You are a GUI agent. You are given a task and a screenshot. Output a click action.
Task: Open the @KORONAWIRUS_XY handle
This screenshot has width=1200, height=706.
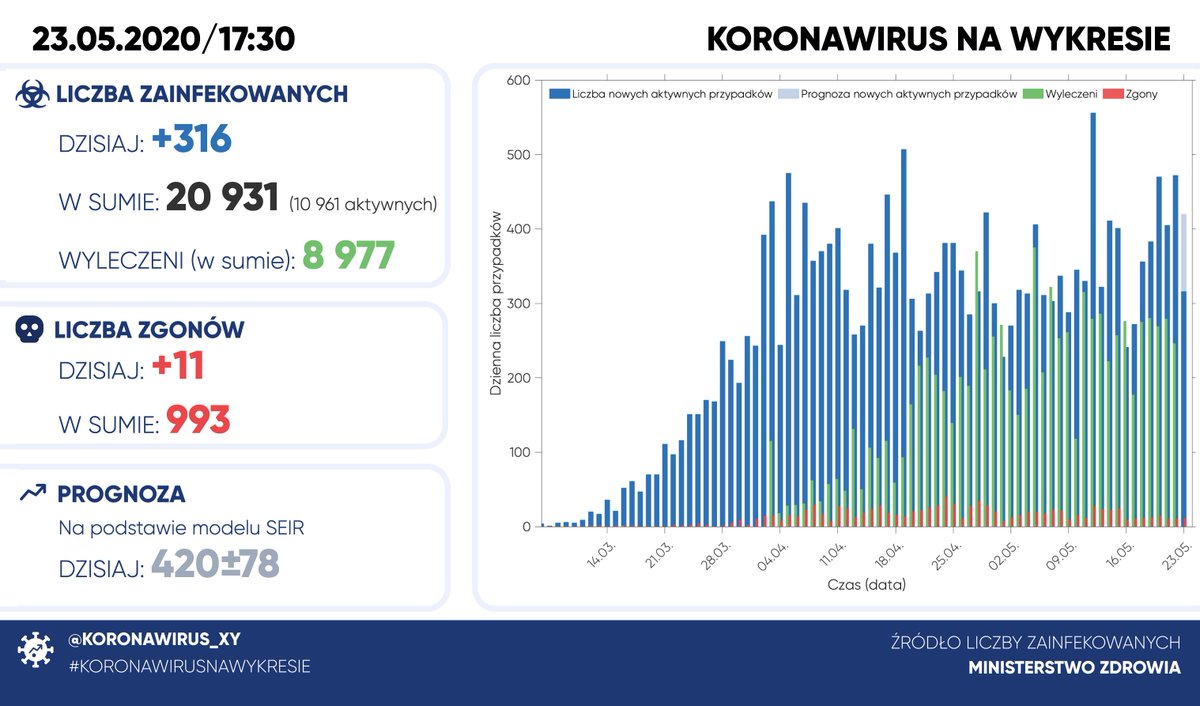point(154,641)
